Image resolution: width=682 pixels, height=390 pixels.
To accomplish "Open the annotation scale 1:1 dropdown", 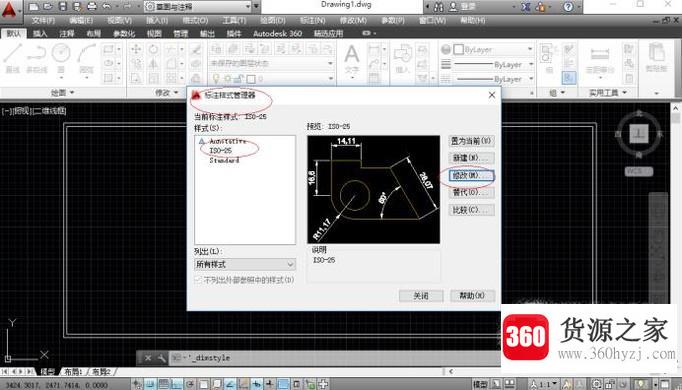I will point(544,384).
